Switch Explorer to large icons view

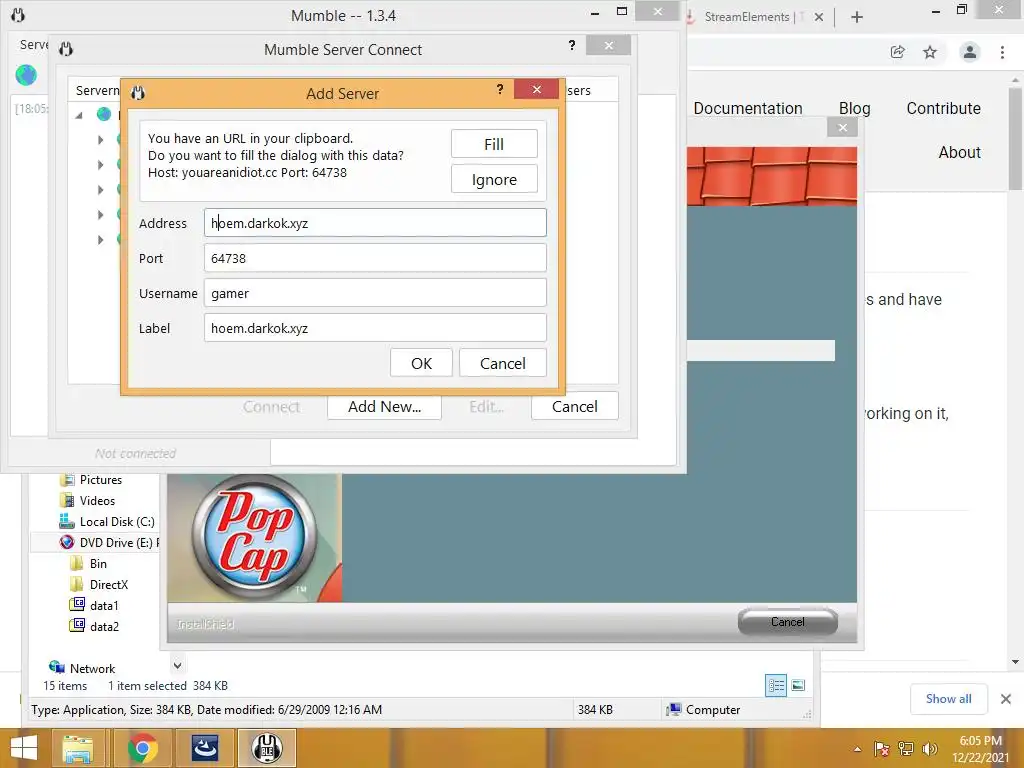point(798,685)
